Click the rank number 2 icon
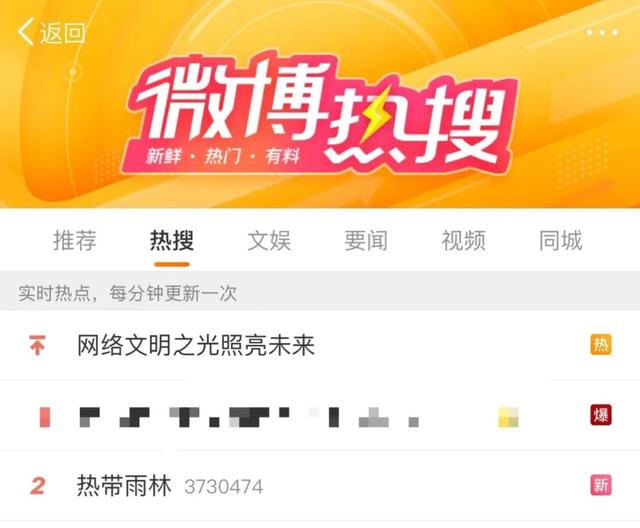The height and width of the screenshot is (528, 640). click(38, 486)
